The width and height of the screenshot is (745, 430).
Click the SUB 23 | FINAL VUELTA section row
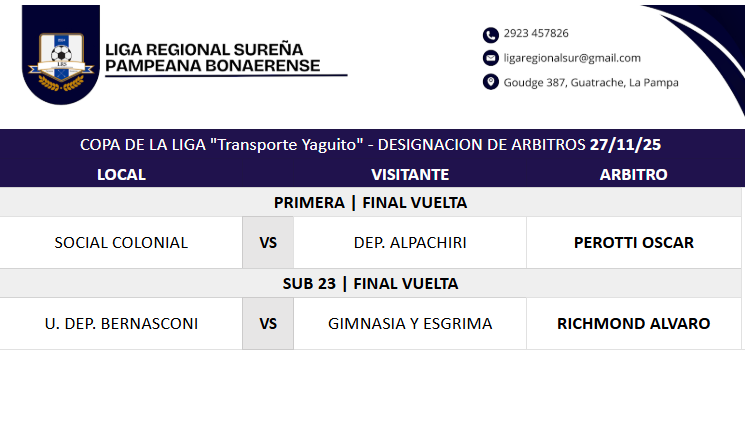click(371, 283)
